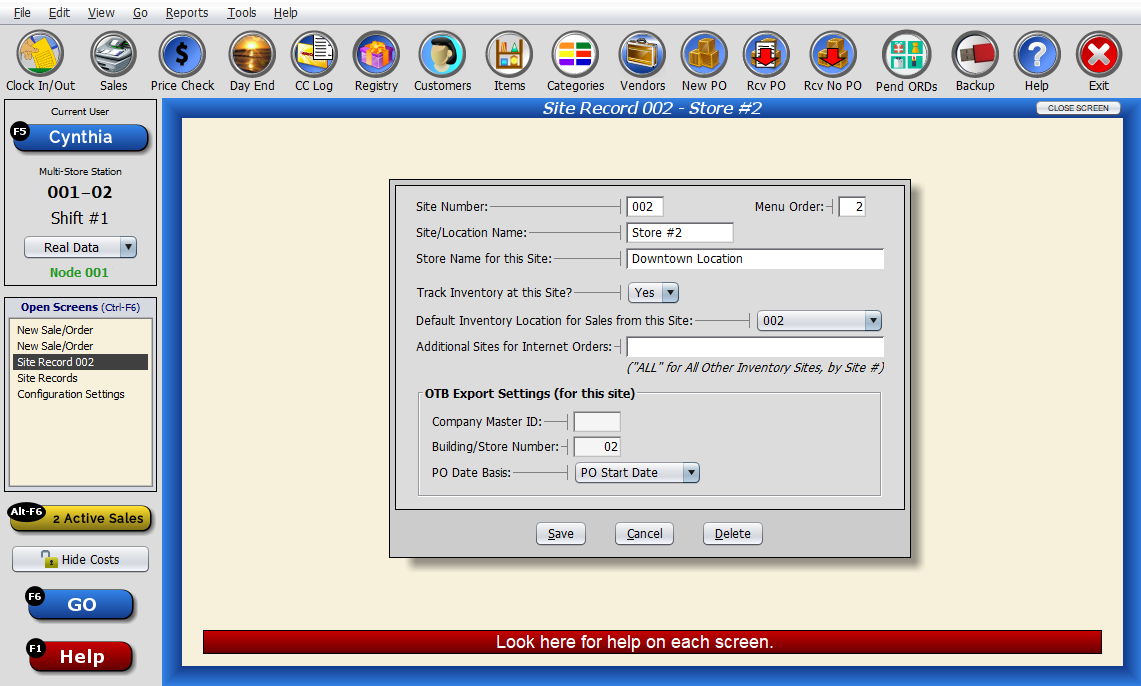The height and width of the screenshot is (686, 1141).
Task: Open the Categories screen
Action: point(576,61)
